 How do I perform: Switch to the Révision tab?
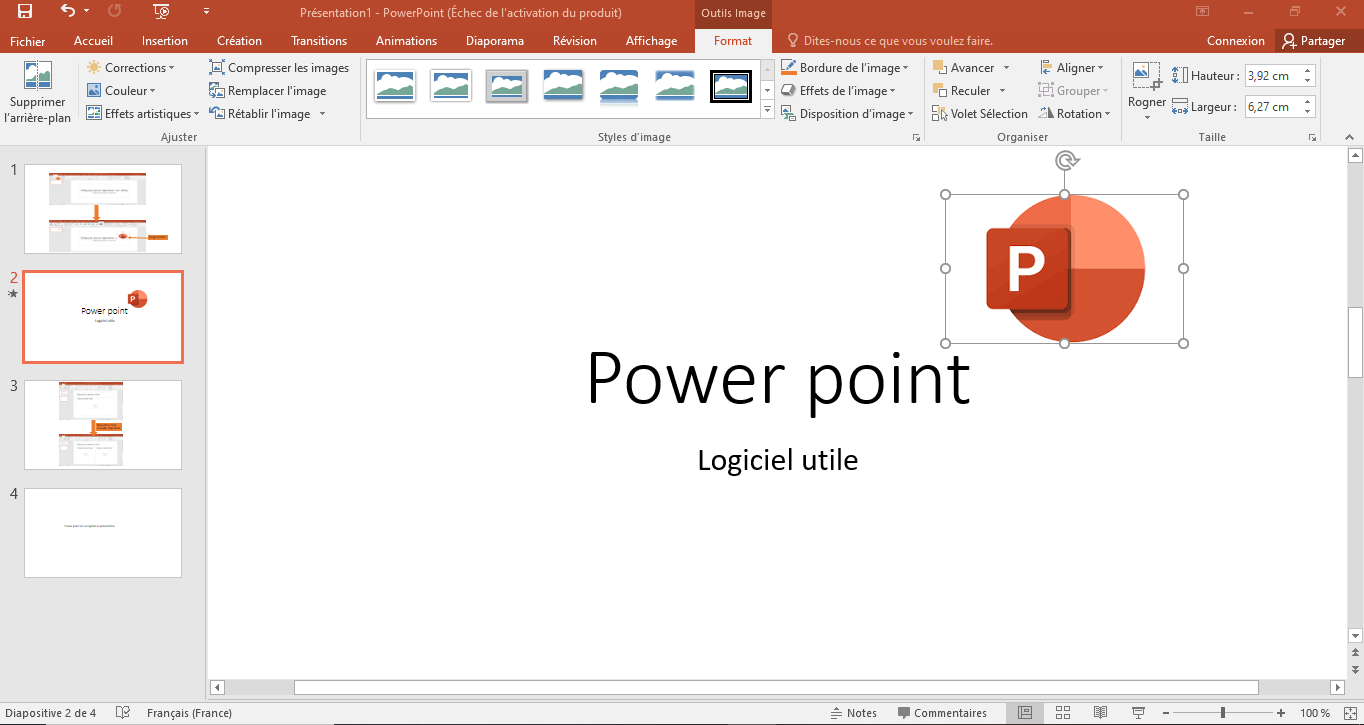575,41
